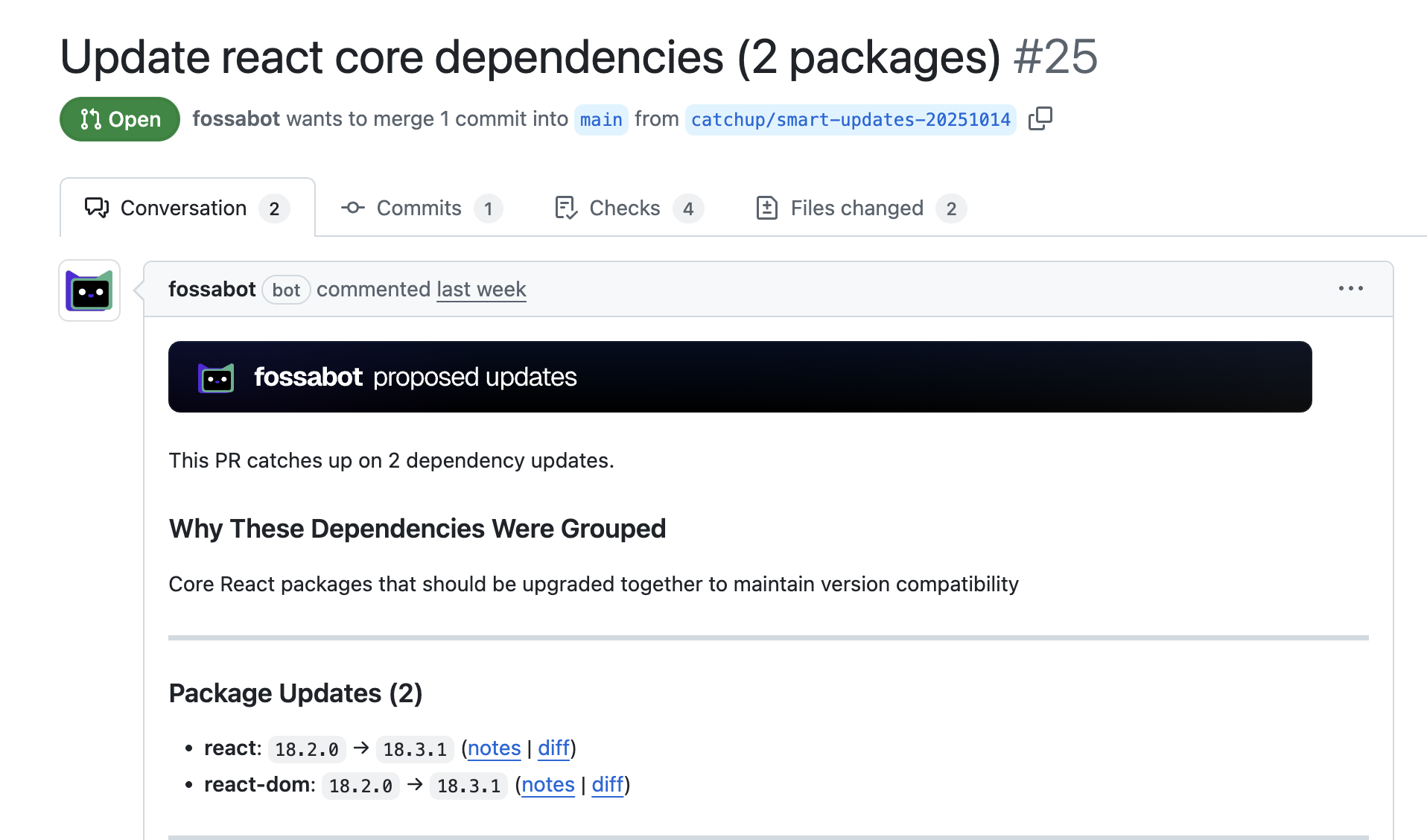1427x840 pixels.
Task: Click 'Why These Dependencies Were Grouped' heading
Action: [x=417, y=528]
